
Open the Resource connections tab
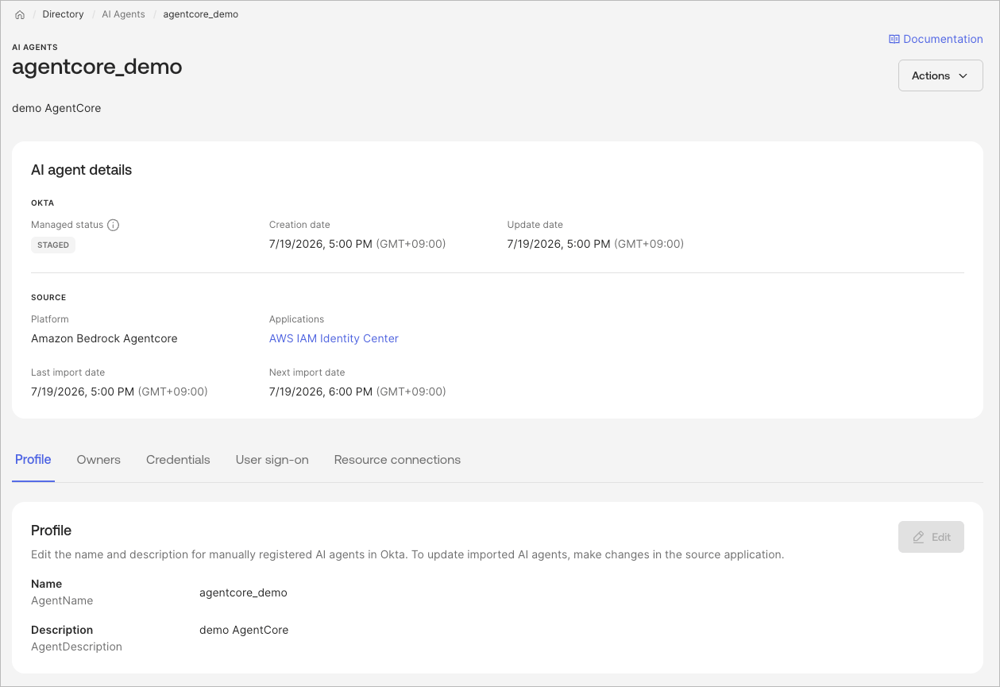pyautogui.click(x=397, y=459)
